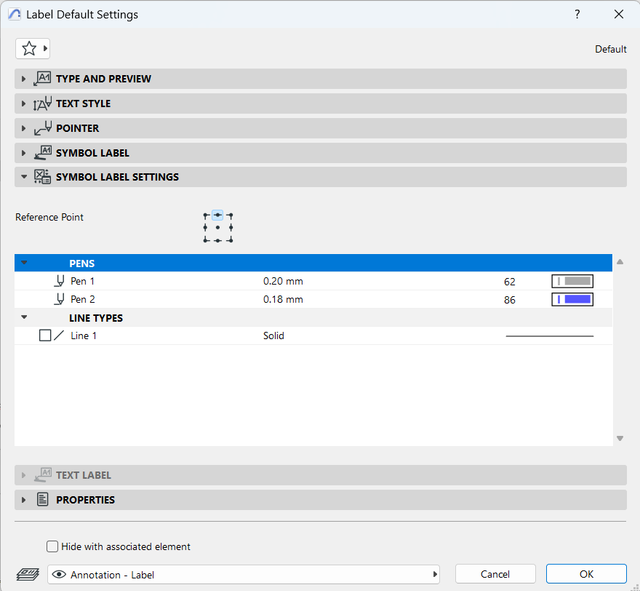The width and height of the screenshot is (640, 591).
Task: Expand the Type and Preview panel arrow
Action: (x=23, y=79)
